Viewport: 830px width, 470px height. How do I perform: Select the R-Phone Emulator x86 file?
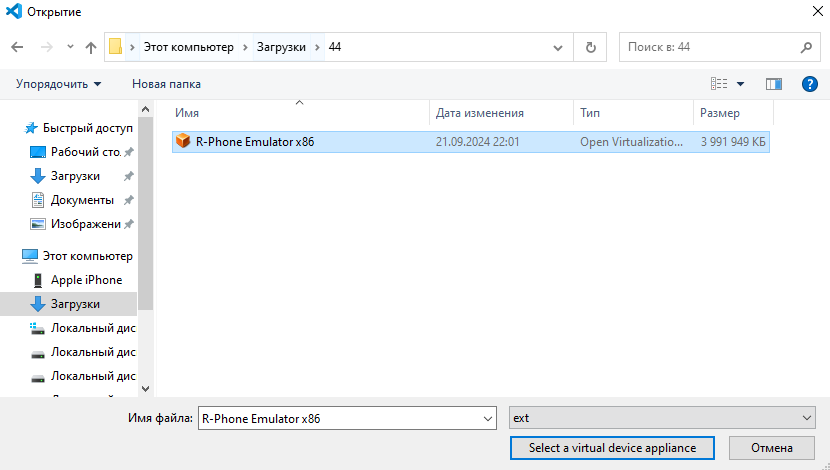point(471,142)
